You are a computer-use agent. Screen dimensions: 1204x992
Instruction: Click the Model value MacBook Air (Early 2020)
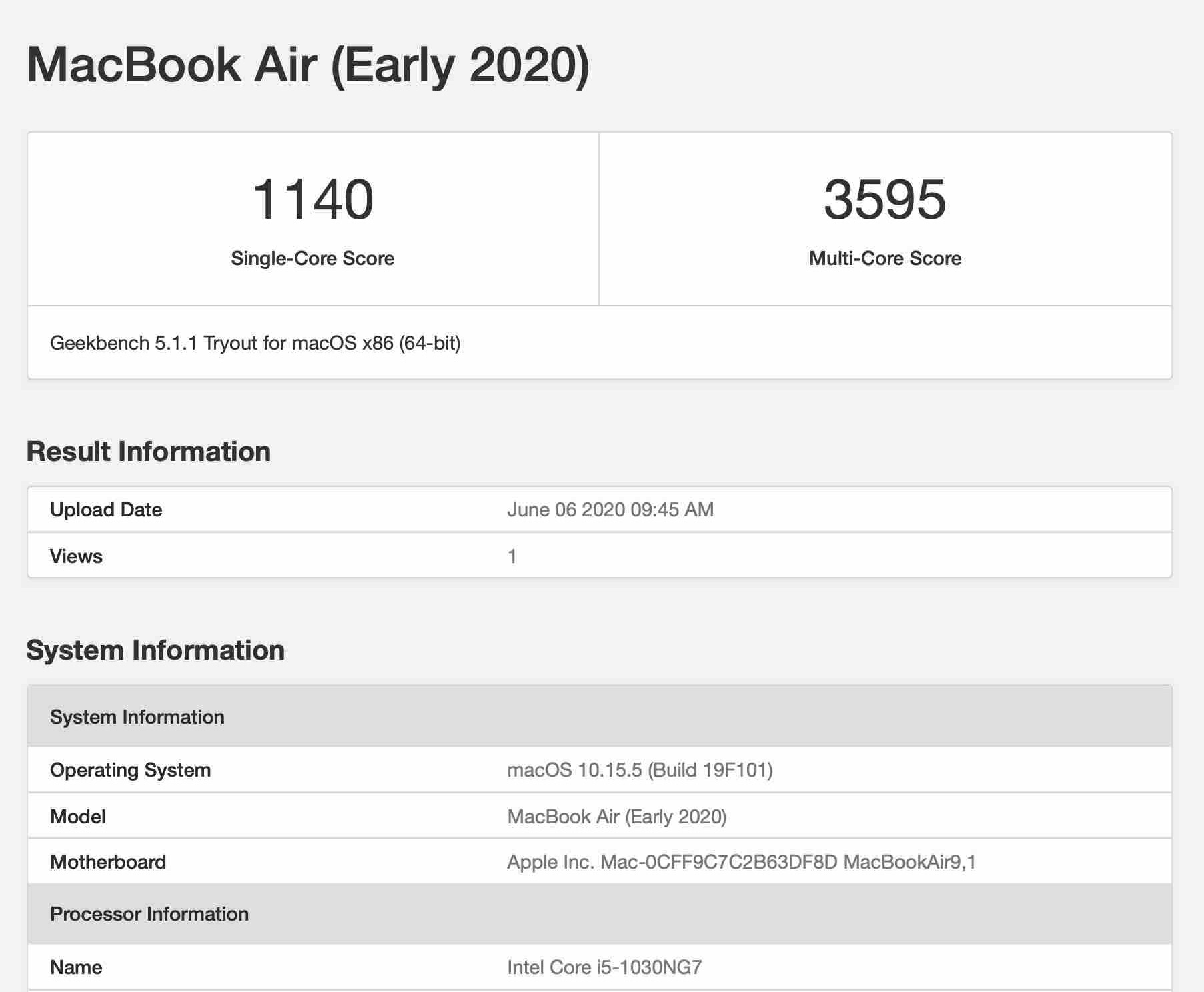616,817
